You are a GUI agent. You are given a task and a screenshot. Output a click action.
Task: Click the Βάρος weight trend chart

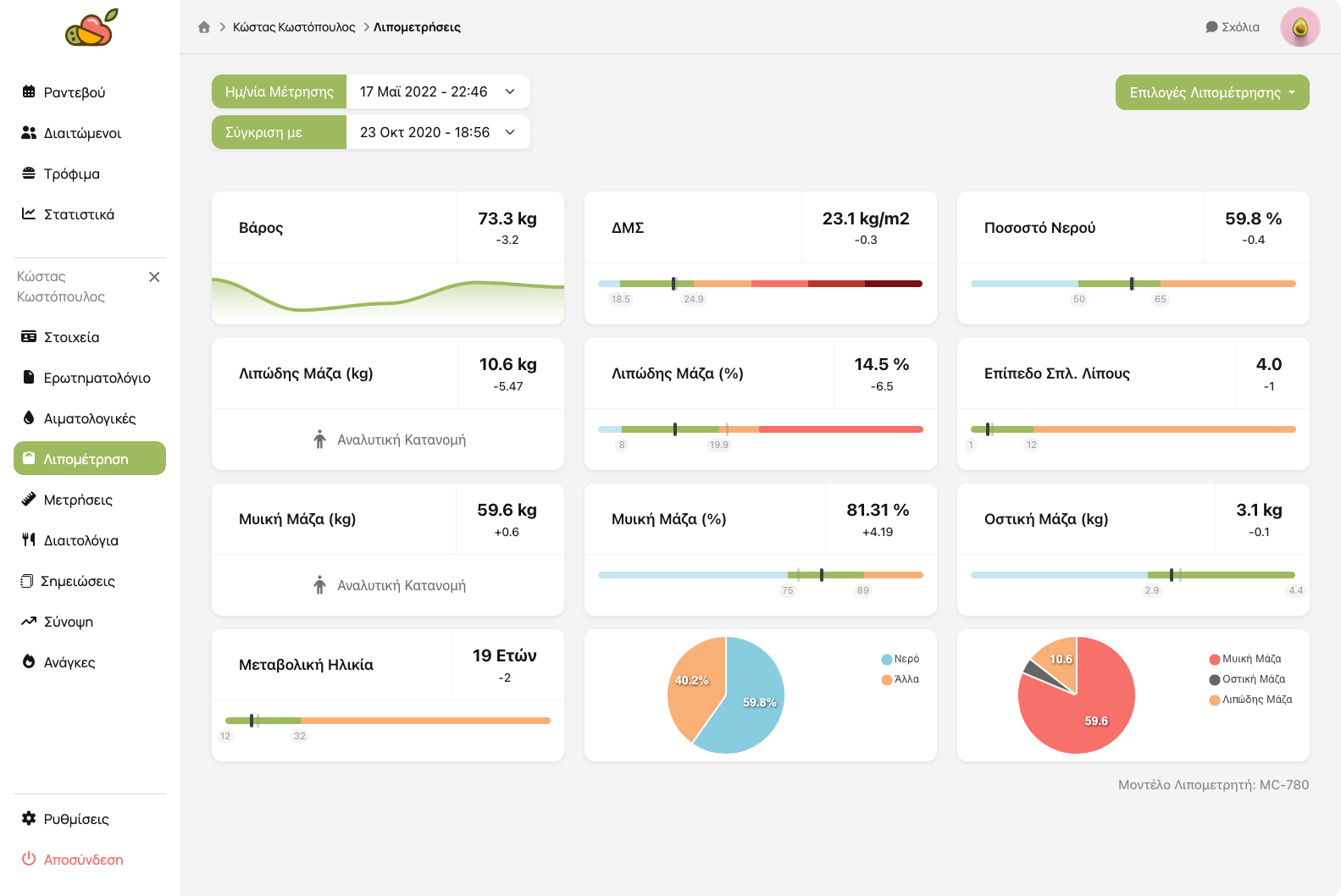387,298
